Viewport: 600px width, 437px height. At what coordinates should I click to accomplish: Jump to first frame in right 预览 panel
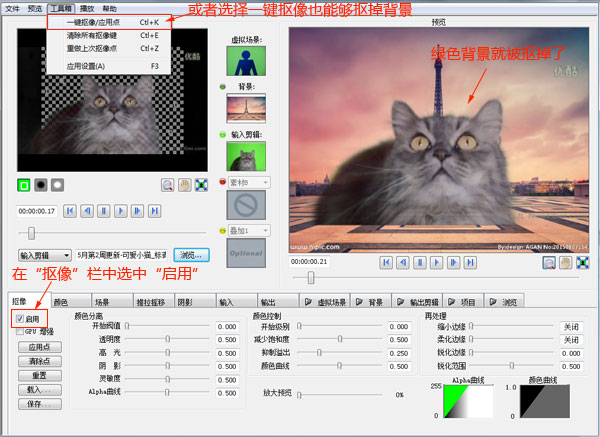(386, 263)
